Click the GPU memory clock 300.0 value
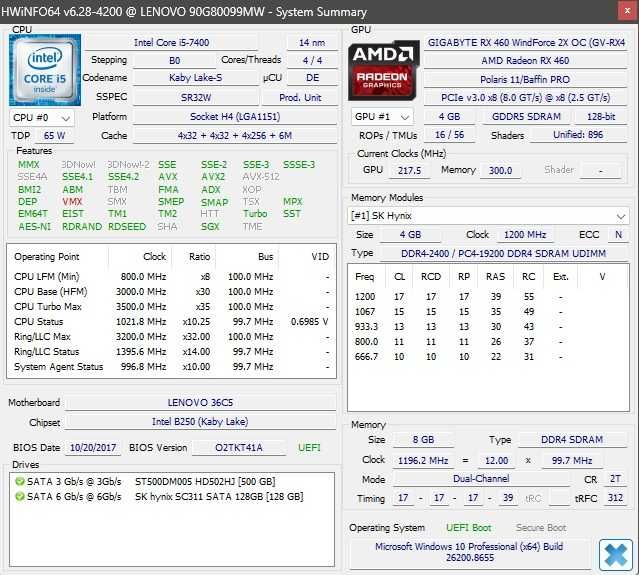 coord(500,171)
